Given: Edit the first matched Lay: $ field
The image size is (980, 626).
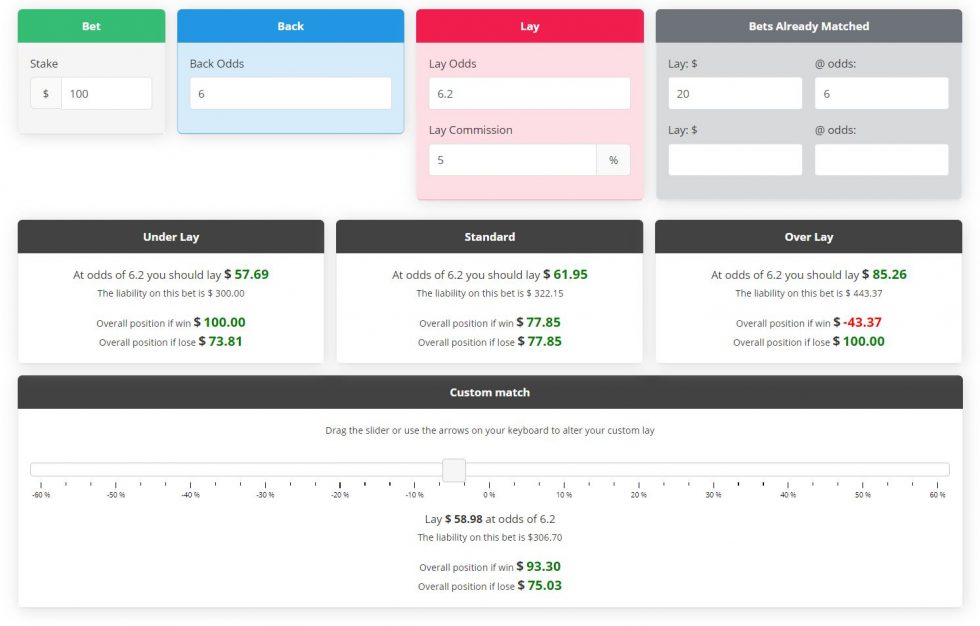Looking at the screenshot, I should (734, 94).
